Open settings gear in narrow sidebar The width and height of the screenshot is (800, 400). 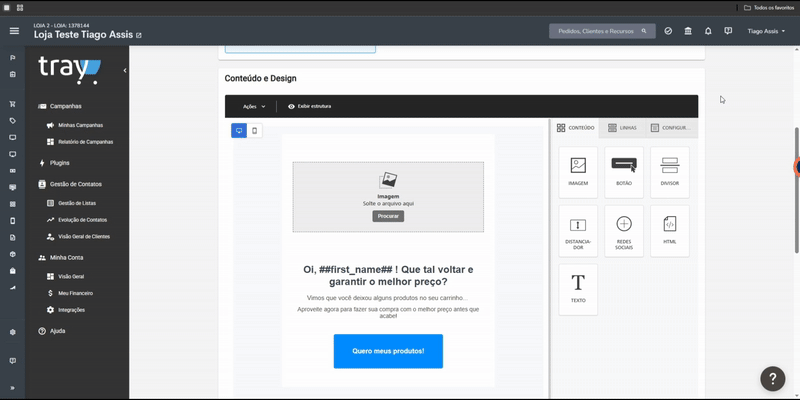click(13, 332)
